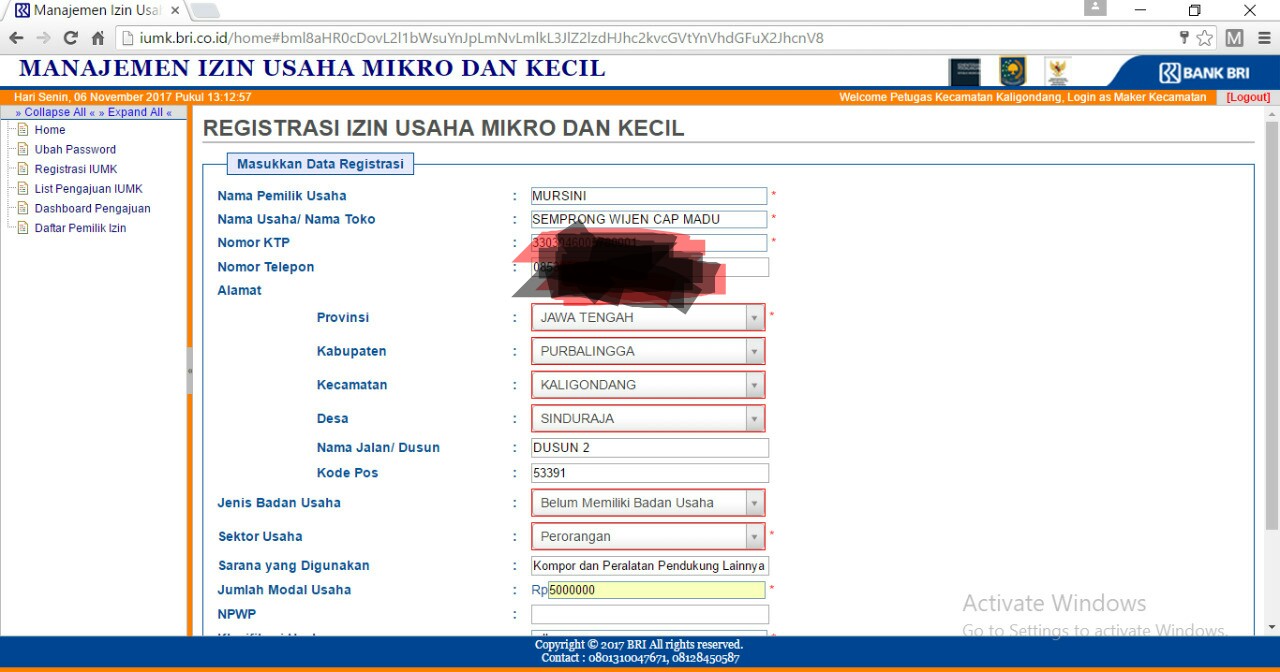Bookmark this page with the star icon
Screen dimensions: 1280x672
1205,38
